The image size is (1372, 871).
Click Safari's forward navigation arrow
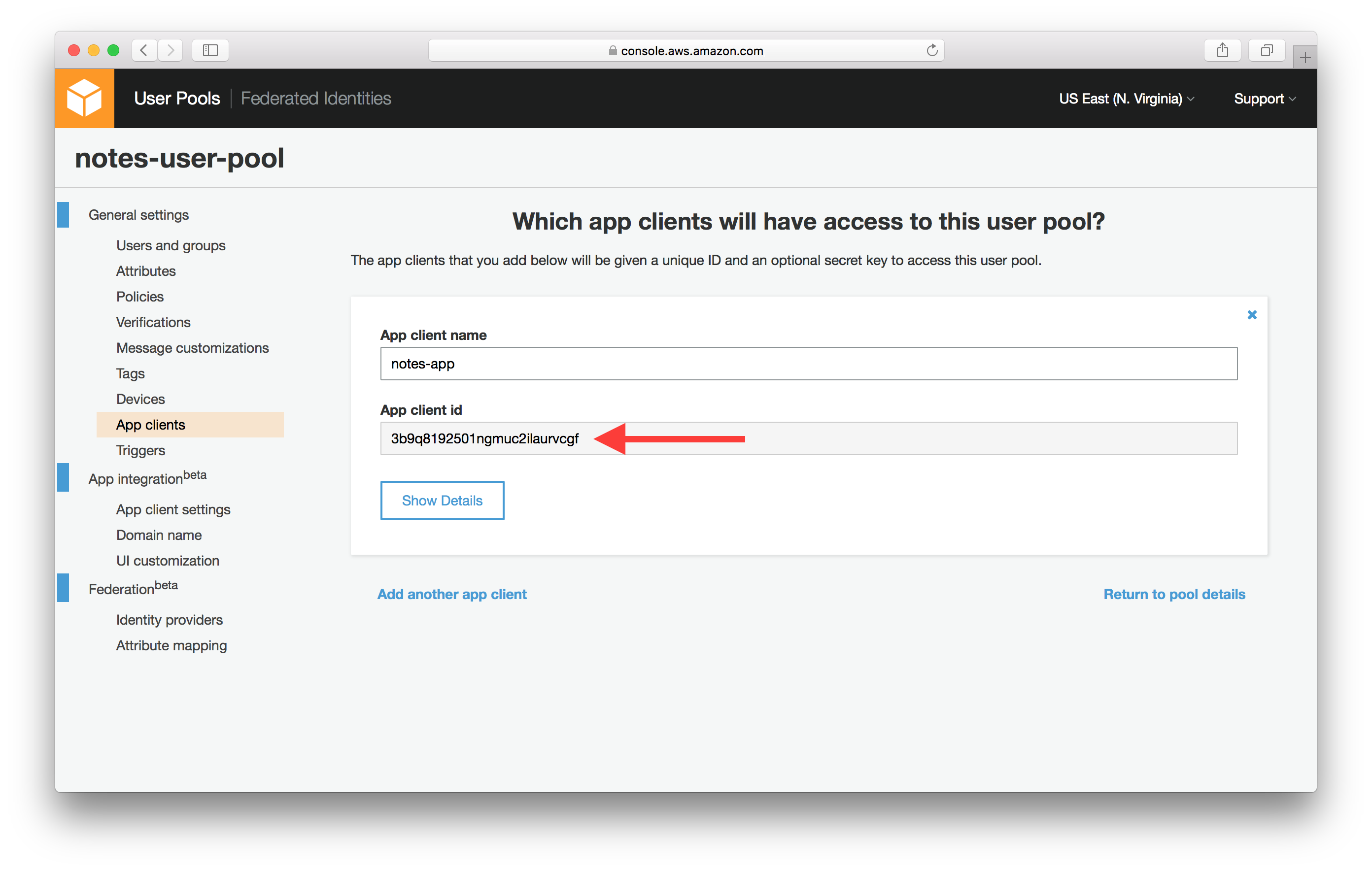point(171,50)
